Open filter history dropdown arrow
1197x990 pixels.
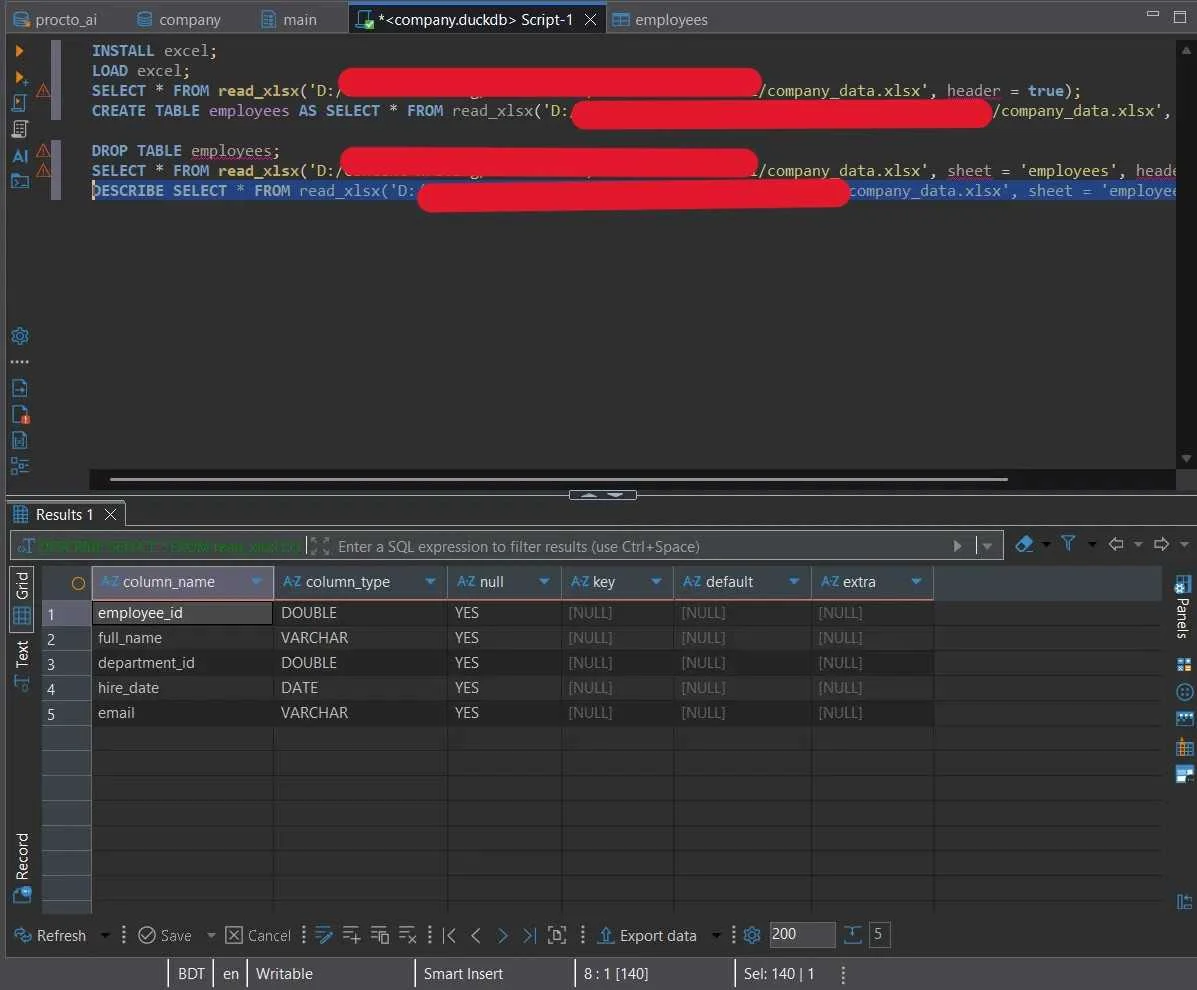pyautogui.click(x=987, y=547)
